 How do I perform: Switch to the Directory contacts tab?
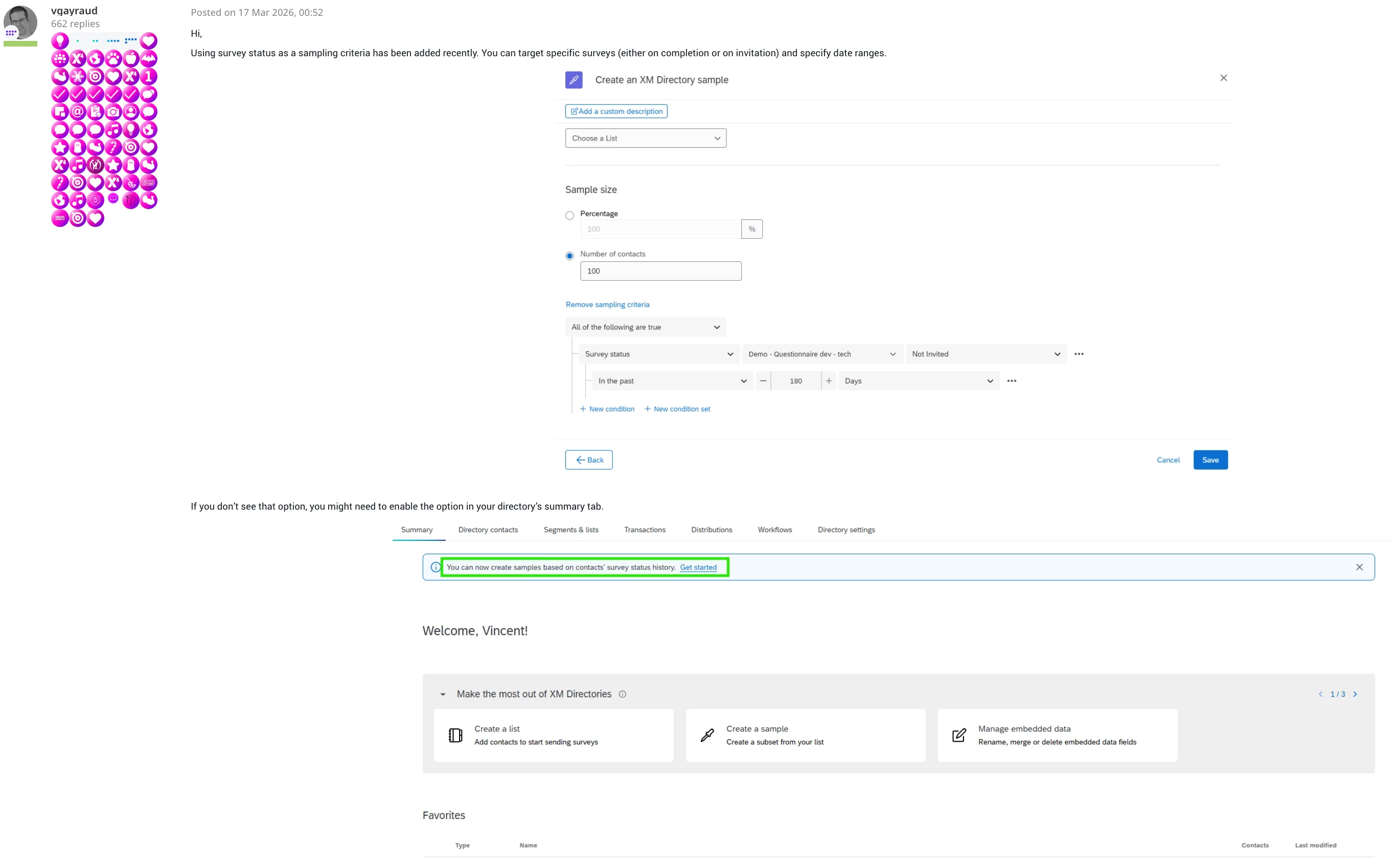488,530
